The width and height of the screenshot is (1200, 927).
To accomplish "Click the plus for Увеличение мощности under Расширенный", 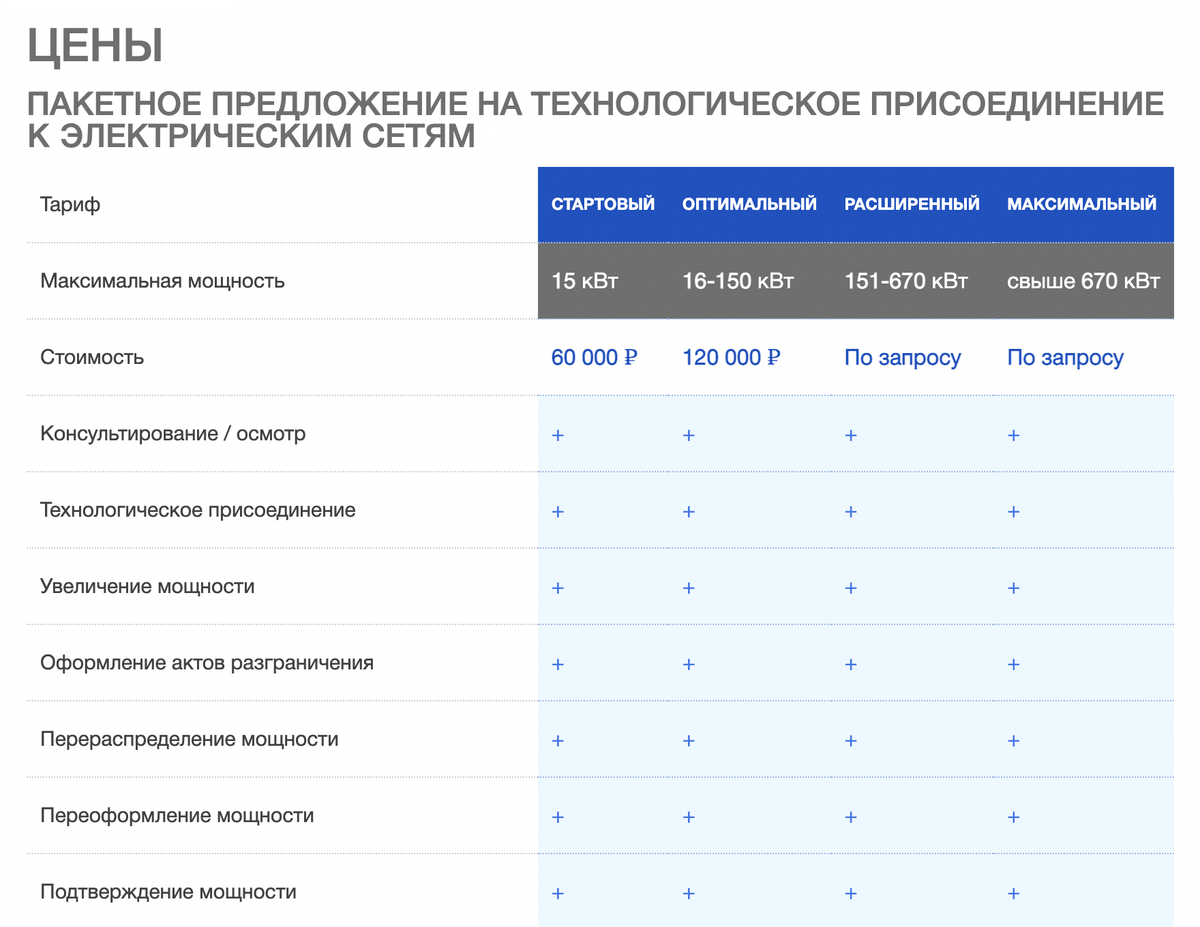I will [850, 587].
